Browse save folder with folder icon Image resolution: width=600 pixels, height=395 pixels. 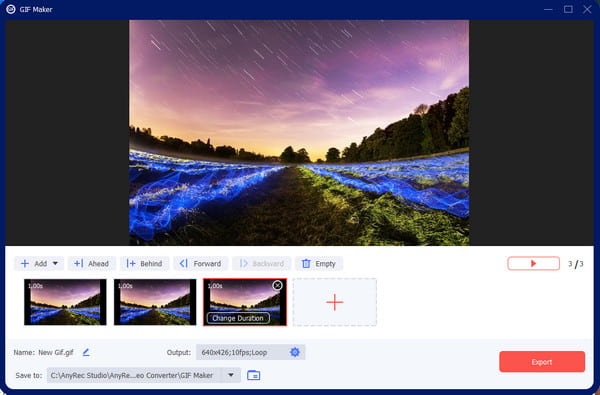pyautogui.click(x=254, y=375)
